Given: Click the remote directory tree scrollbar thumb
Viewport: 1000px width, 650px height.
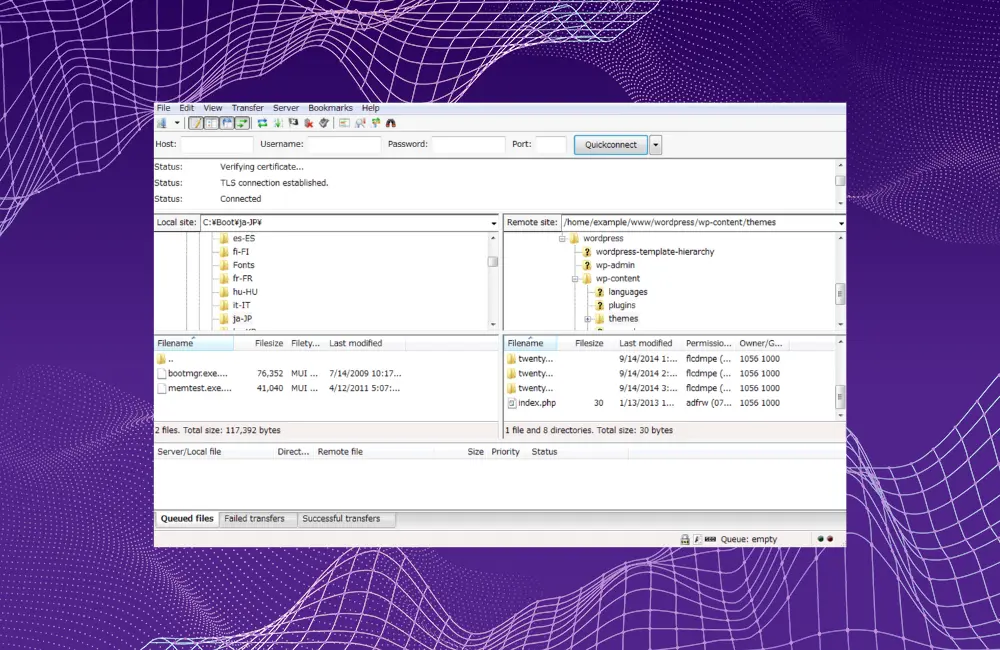Looking at the screenshot, I should [840, 293].
